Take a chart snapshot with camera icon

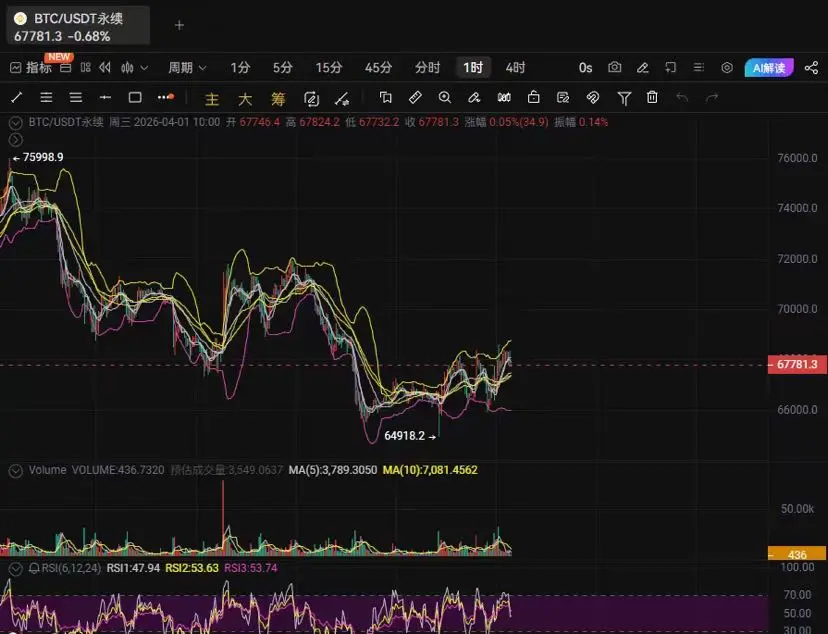pos(614,68)
